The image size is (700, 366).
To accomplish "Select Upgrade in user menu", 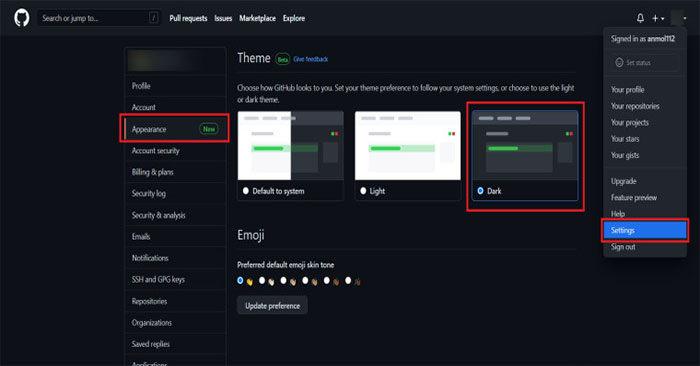I will 645,181.
